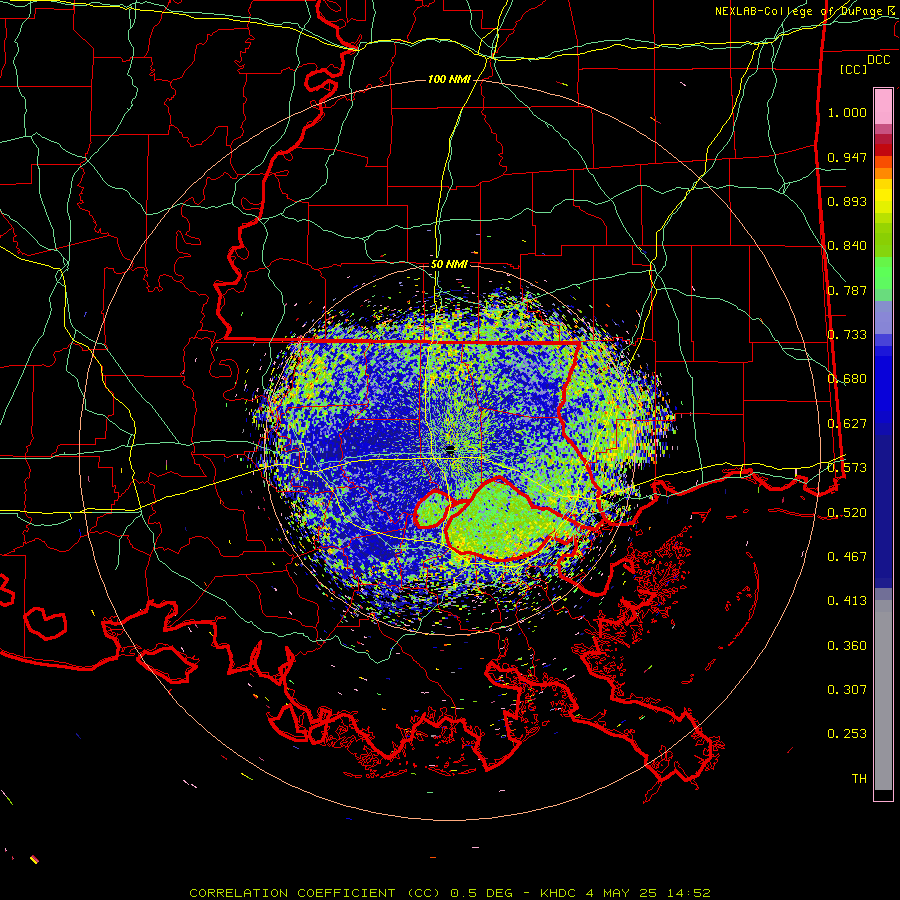Viewport: 900px width, 900px height.
Task: Click the DCC label above the color scale
Action: click(x=879, y=60)
